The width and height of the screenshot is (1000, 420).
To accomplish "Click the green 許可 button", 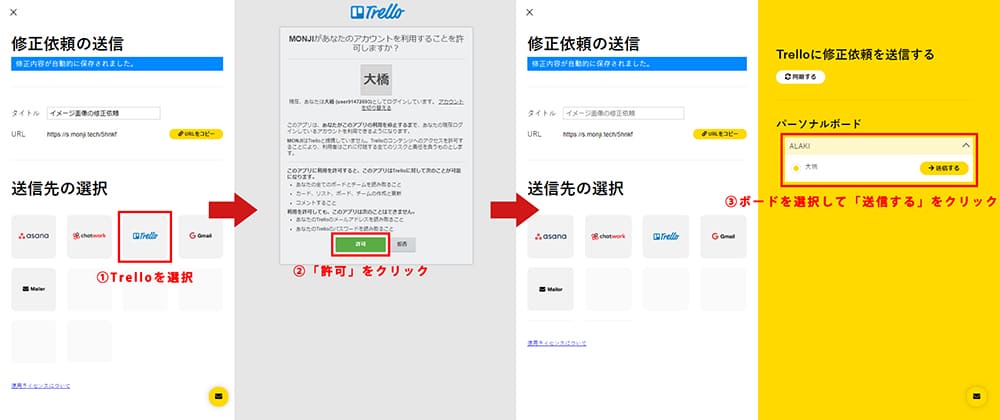I will tap(361, 245).
